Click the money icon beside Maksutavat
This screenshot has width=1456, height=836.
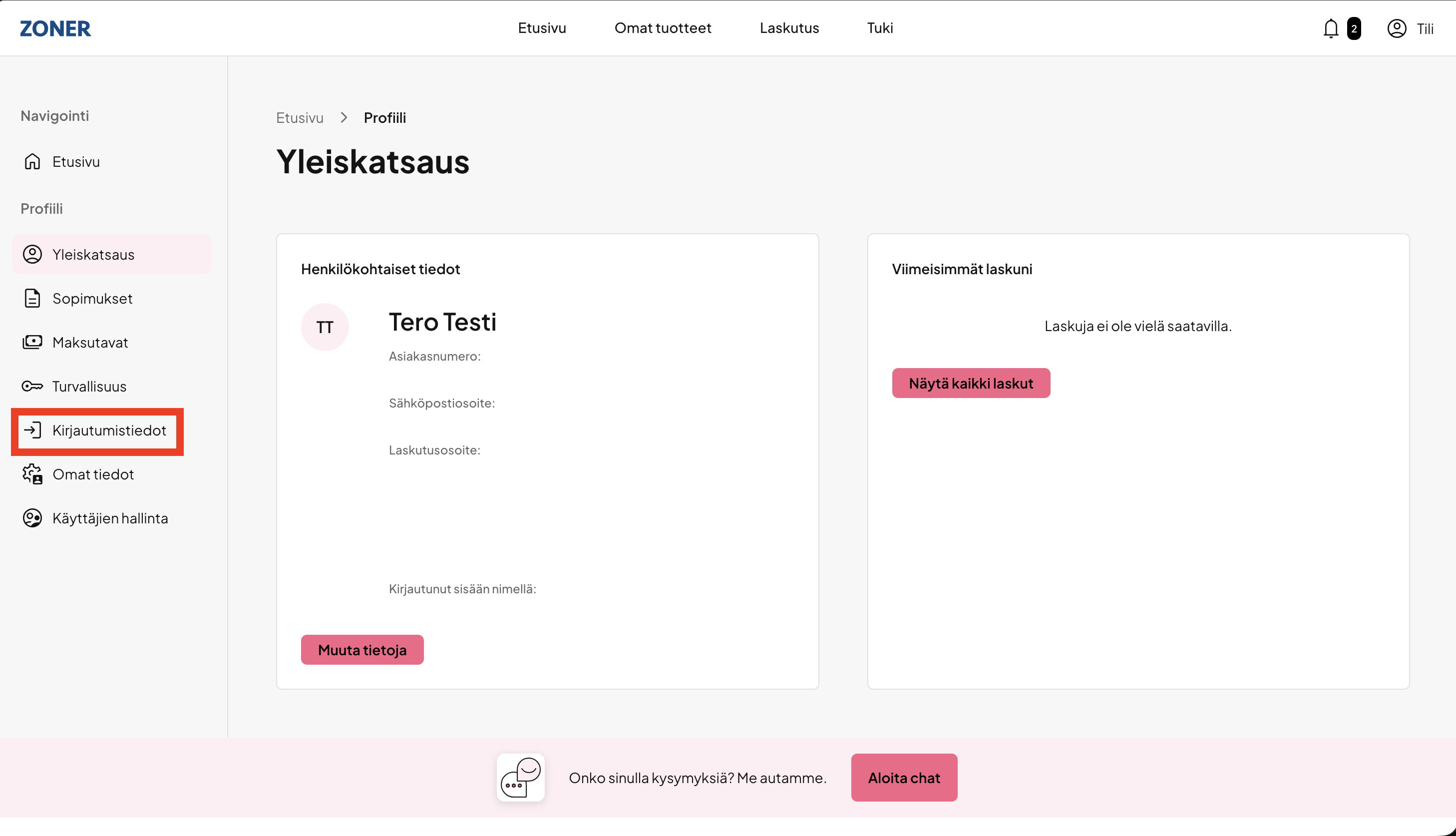pyautogui.click(x=32, y=342)
